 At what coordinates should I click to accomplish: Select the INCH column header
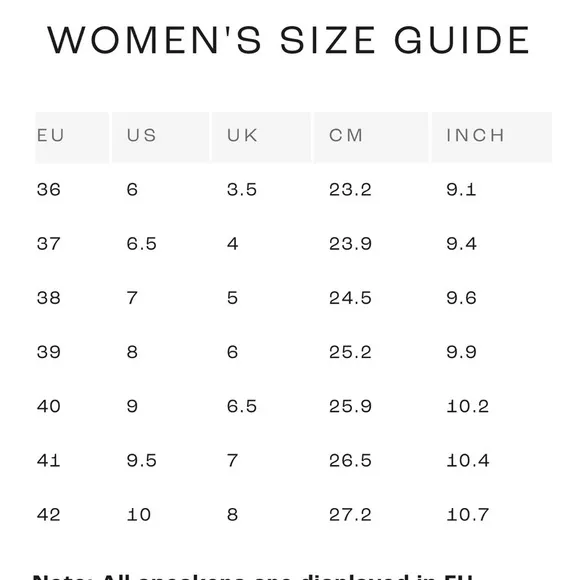(492, 137)
